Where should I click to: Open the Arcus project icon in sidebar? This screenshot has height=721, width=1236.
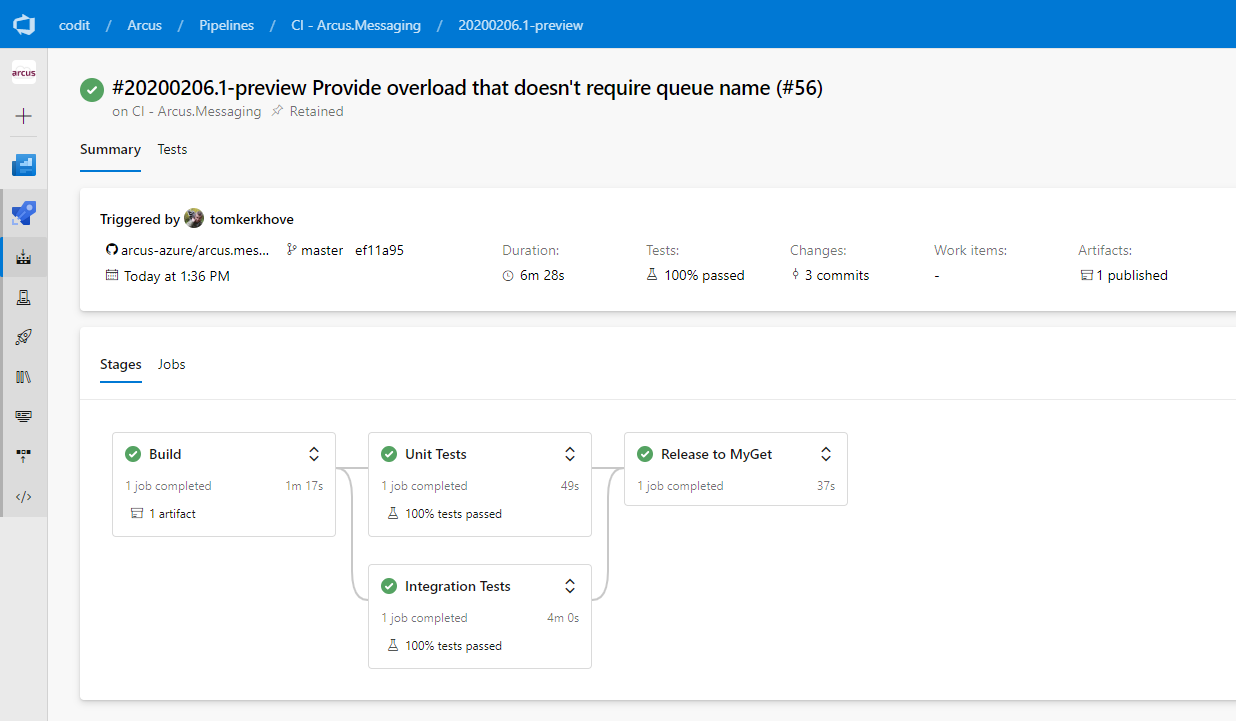coord(24,73)
